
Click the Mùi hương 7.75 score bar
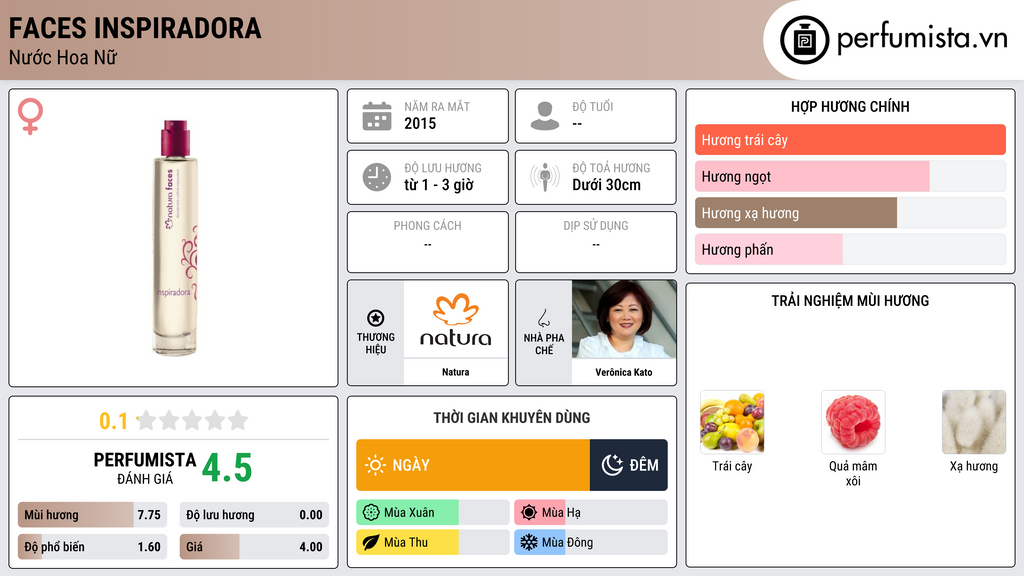(92, 515)
